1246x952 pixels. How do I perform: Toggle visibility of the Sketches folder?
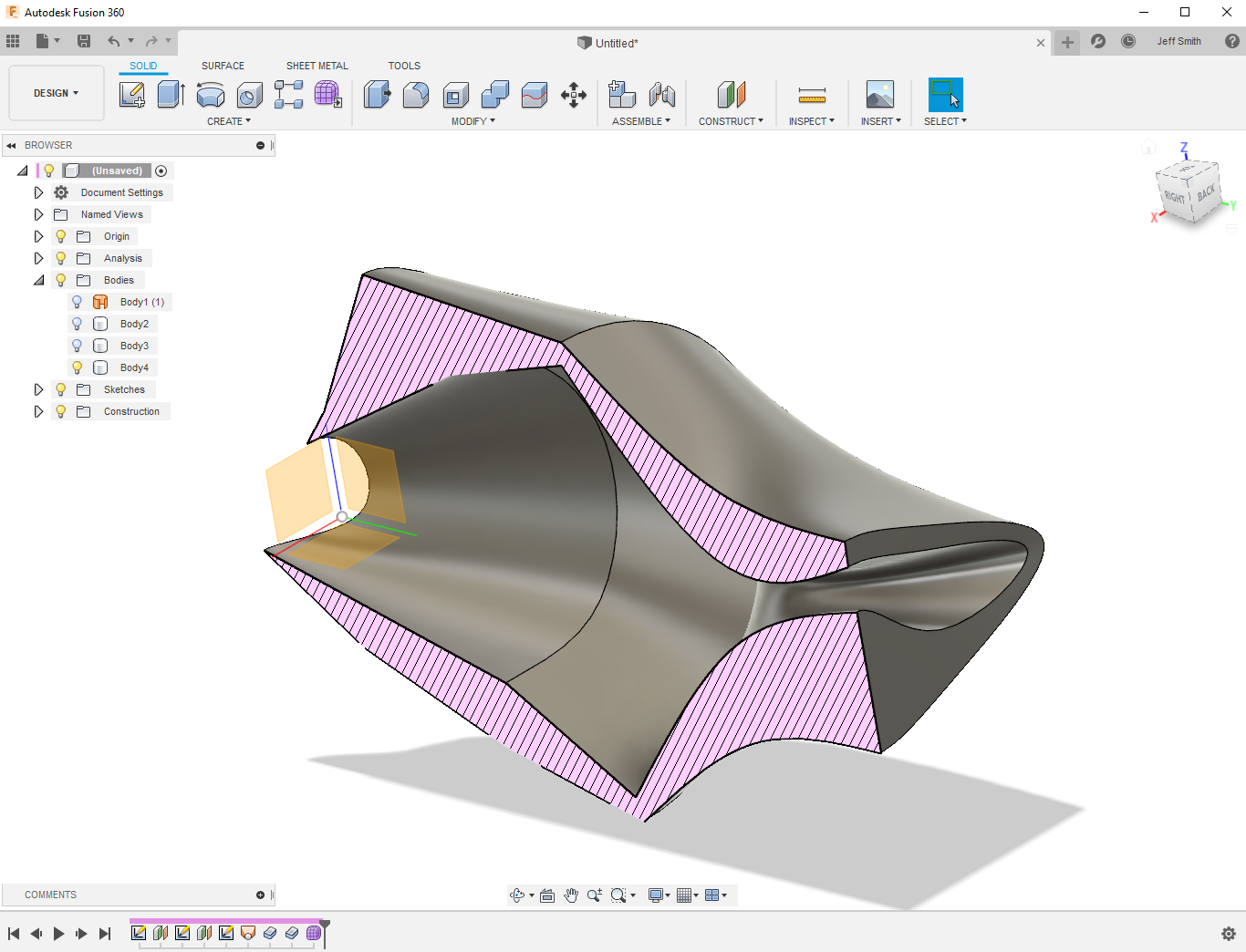[x=61, y=389]
